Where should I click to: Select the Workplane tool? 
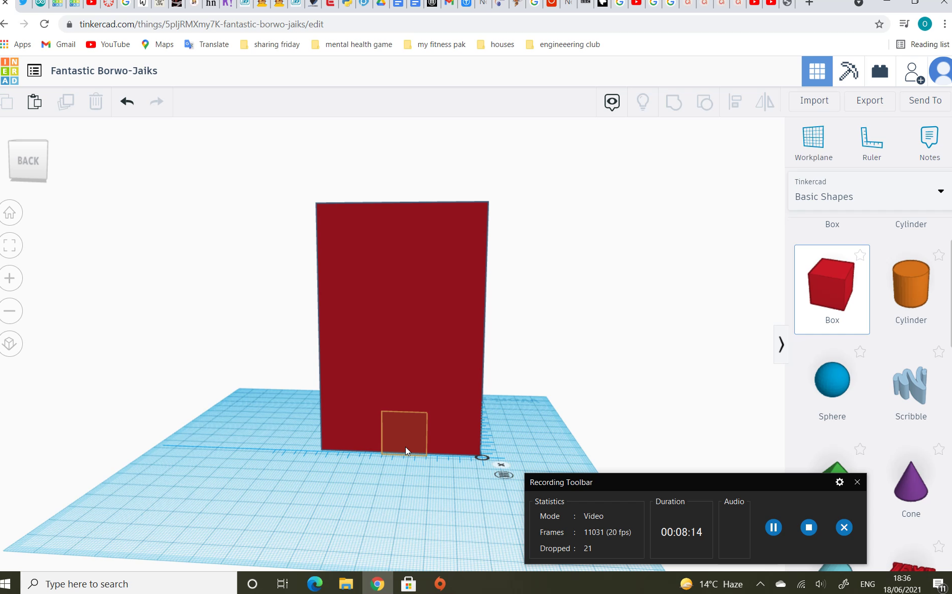pos(813,140)
